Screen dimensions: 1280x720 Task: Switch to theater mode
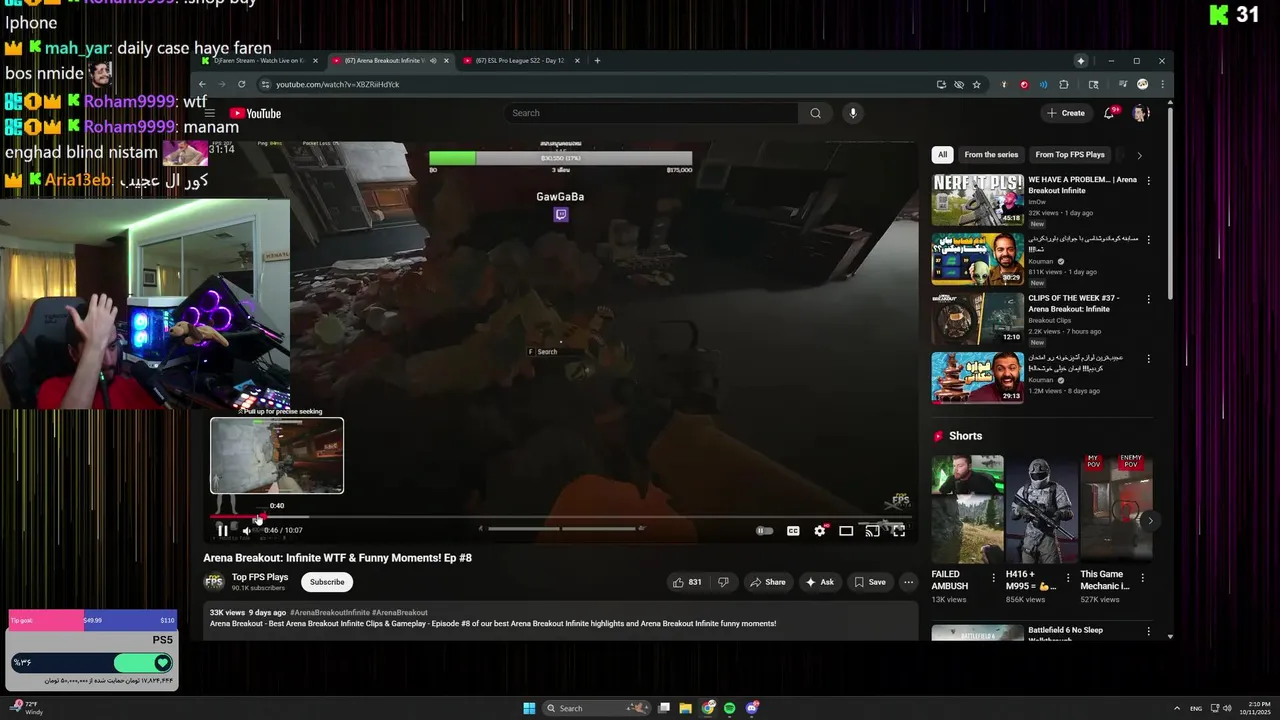pos(846,531)
